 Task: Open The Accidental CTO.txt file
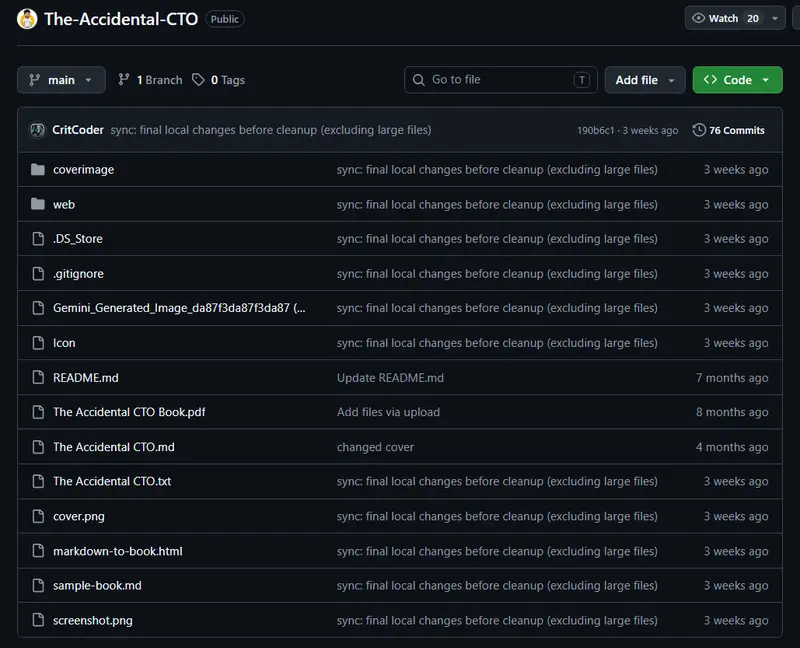(x=112, y=482)
